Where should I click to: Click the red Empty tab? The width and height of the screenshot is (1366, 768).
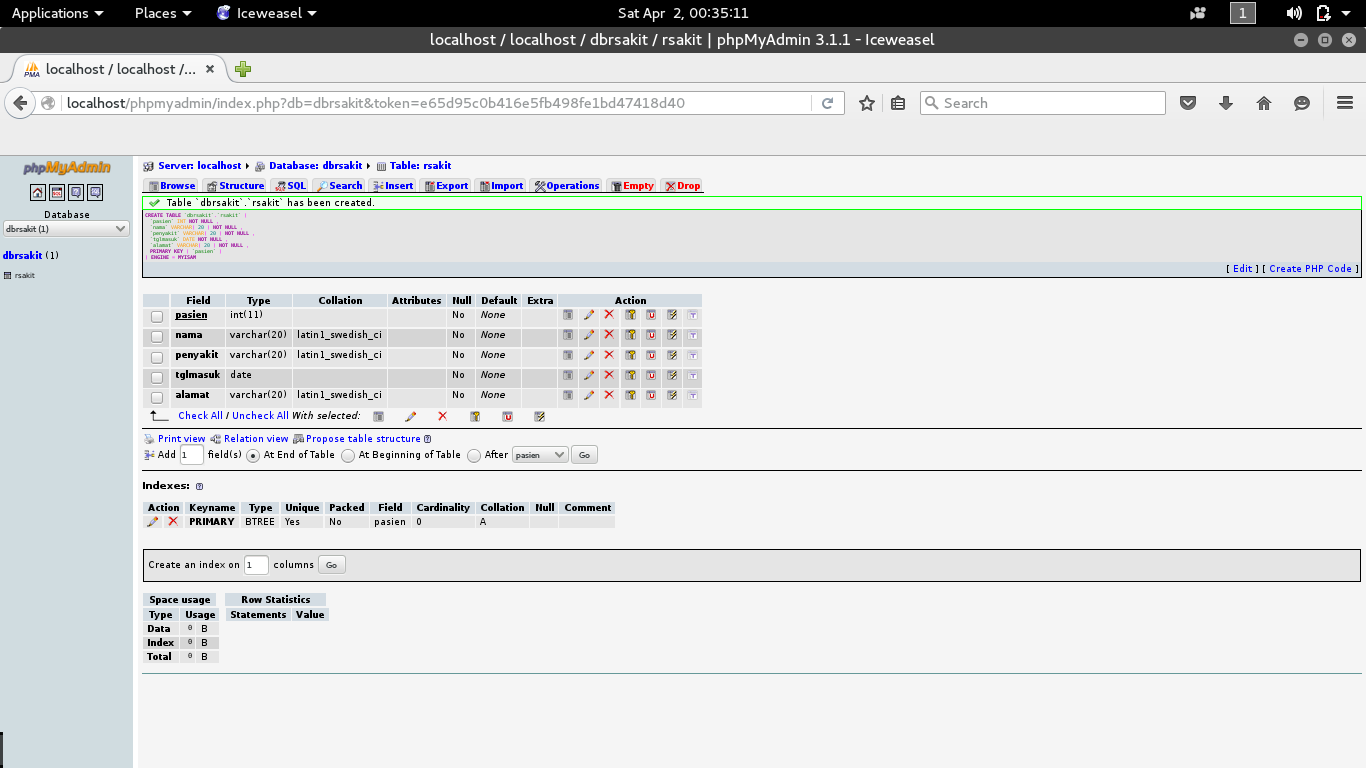(x=631, y=186)
